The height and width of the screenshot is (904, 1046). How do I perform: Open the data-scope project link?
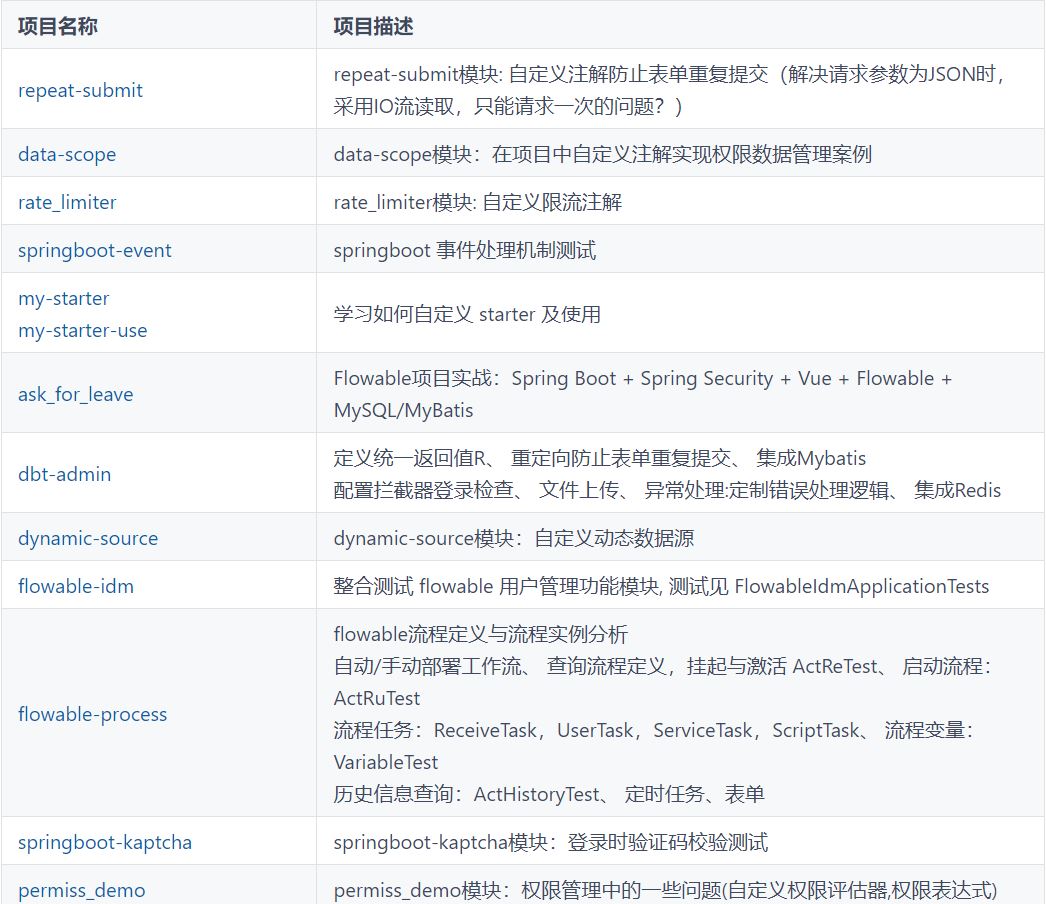coord(67,154)
